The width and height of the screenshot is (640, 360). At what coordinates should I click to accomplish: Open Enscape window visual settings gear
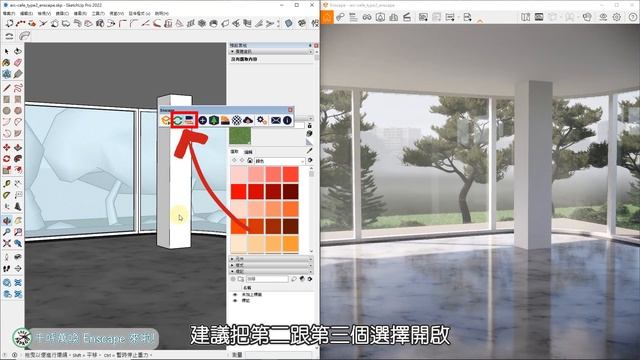point(617,17)
